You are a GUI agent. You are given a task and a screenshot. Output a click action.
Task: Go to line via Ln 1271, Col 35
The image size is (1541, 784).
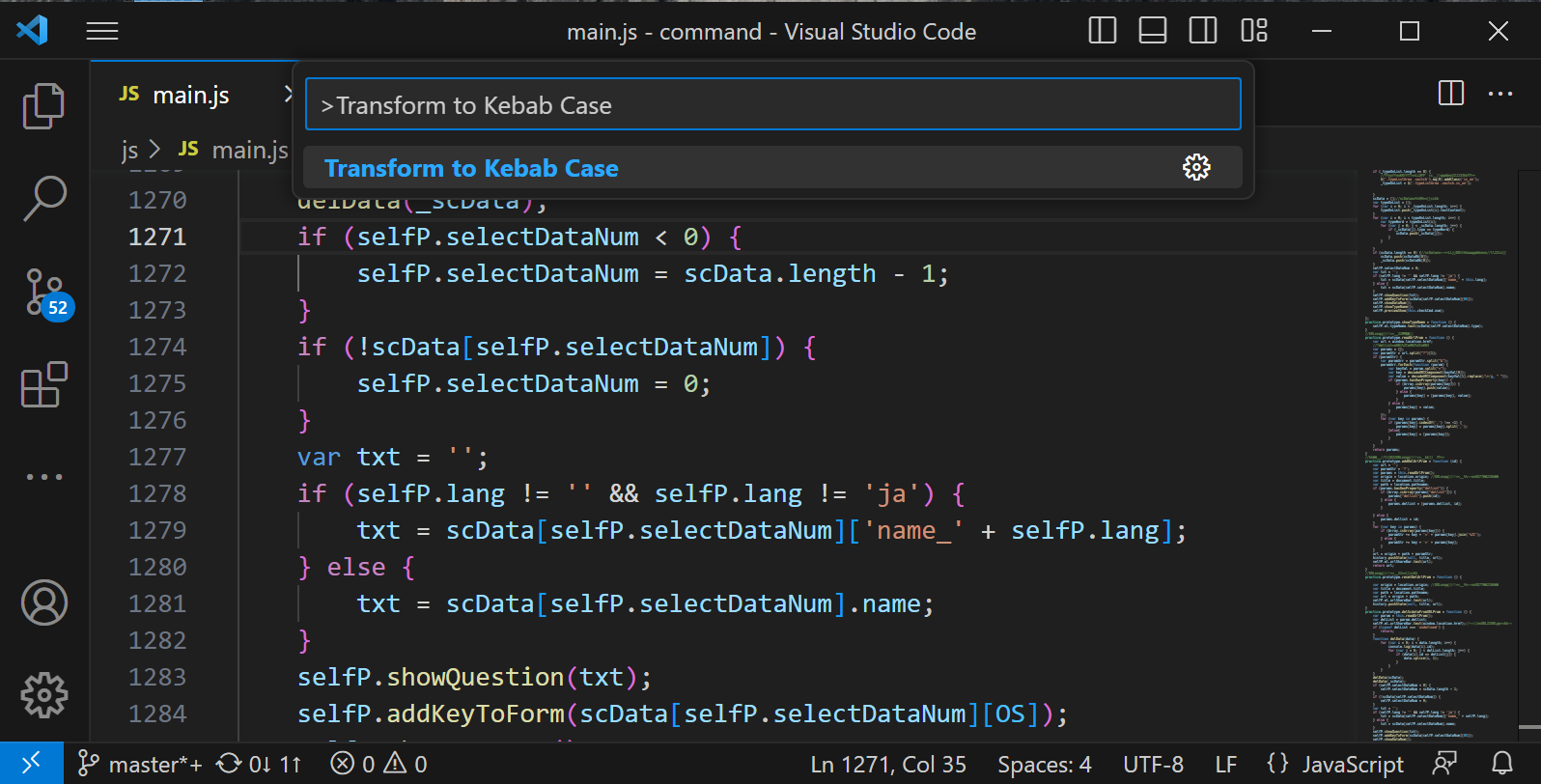(888, 764)
